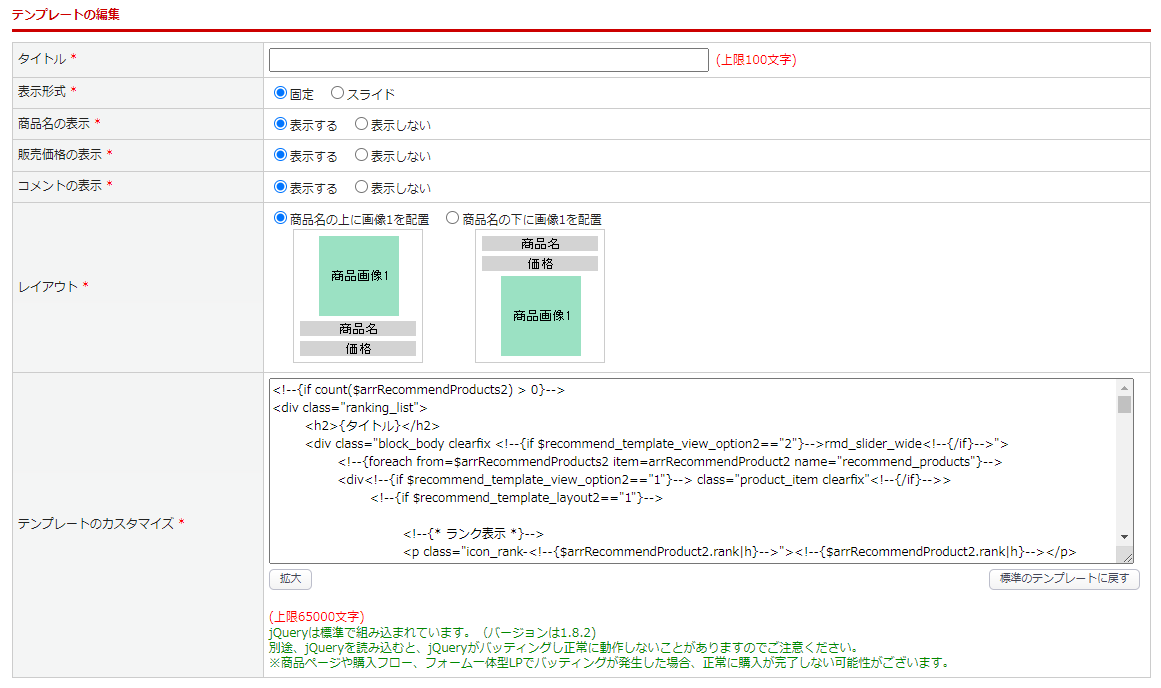Click the image-on-top layout preview thumbnail

tap(358, 296)
